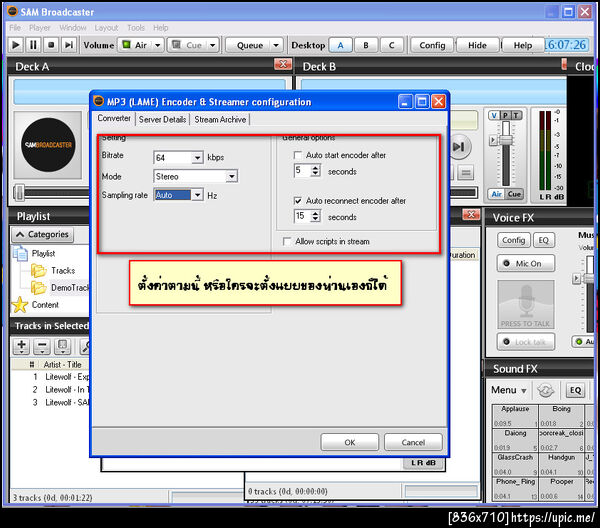Click Cancel in encoder configuration dialog
The image size is (600, 528).
click(x=413, y=442)
